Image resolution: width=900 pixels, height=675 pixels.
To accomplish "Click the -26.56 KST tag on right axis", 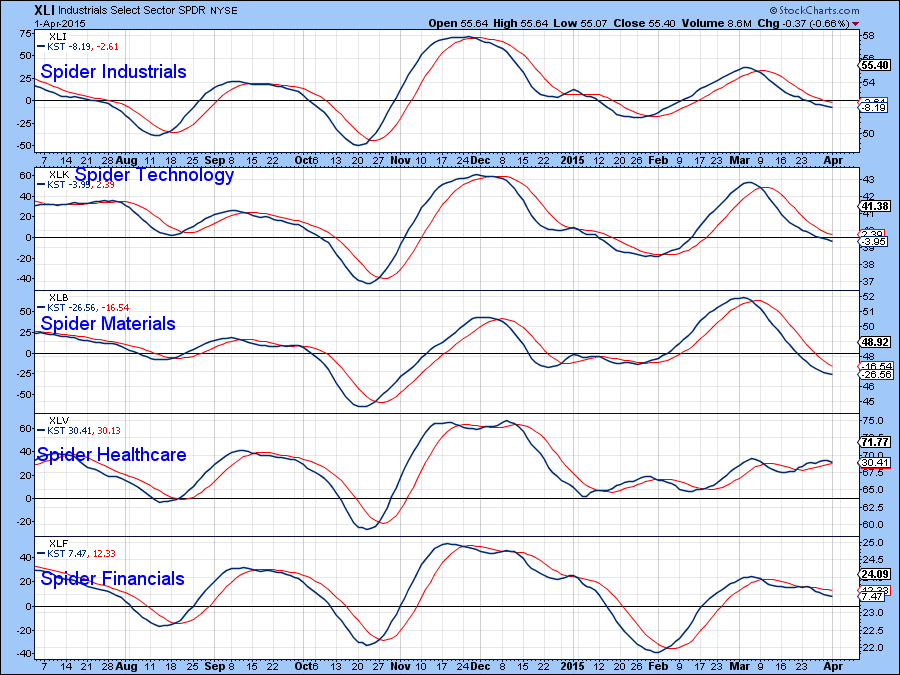I will tap(876, 374).
